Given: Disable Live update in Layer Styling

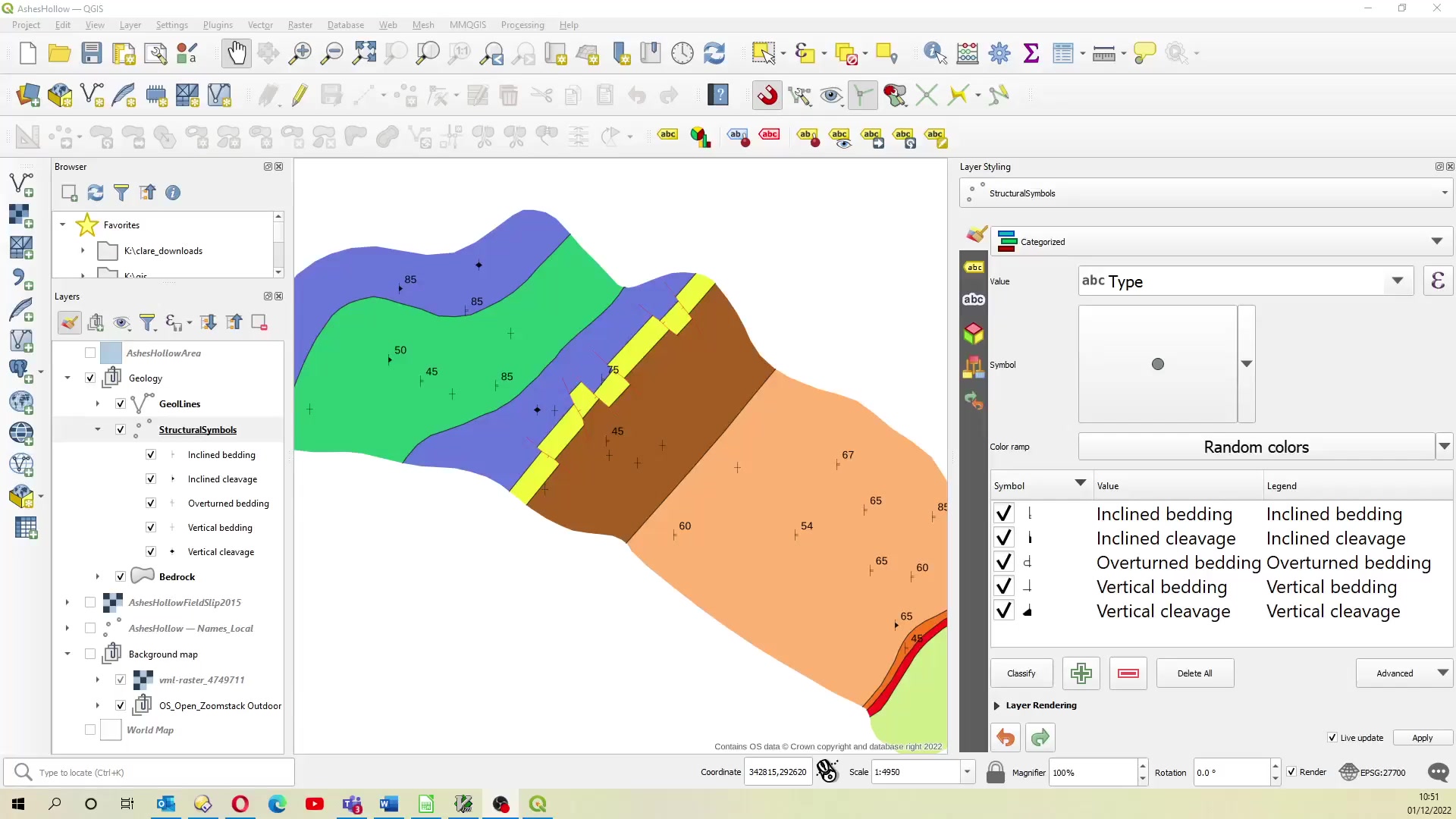Looking at the screenshot, I should [x=1332, y=737].
